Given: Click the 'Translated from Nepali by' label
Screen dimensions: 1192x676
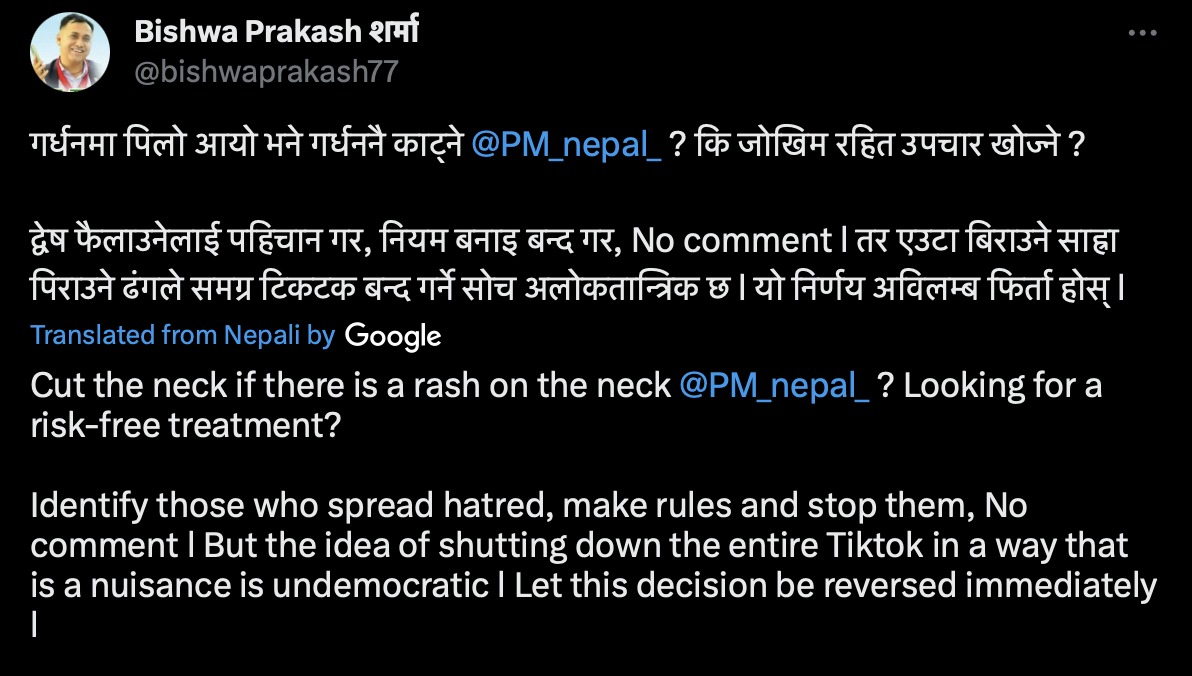Looking at the screenshot, I should tap(182, 335).
